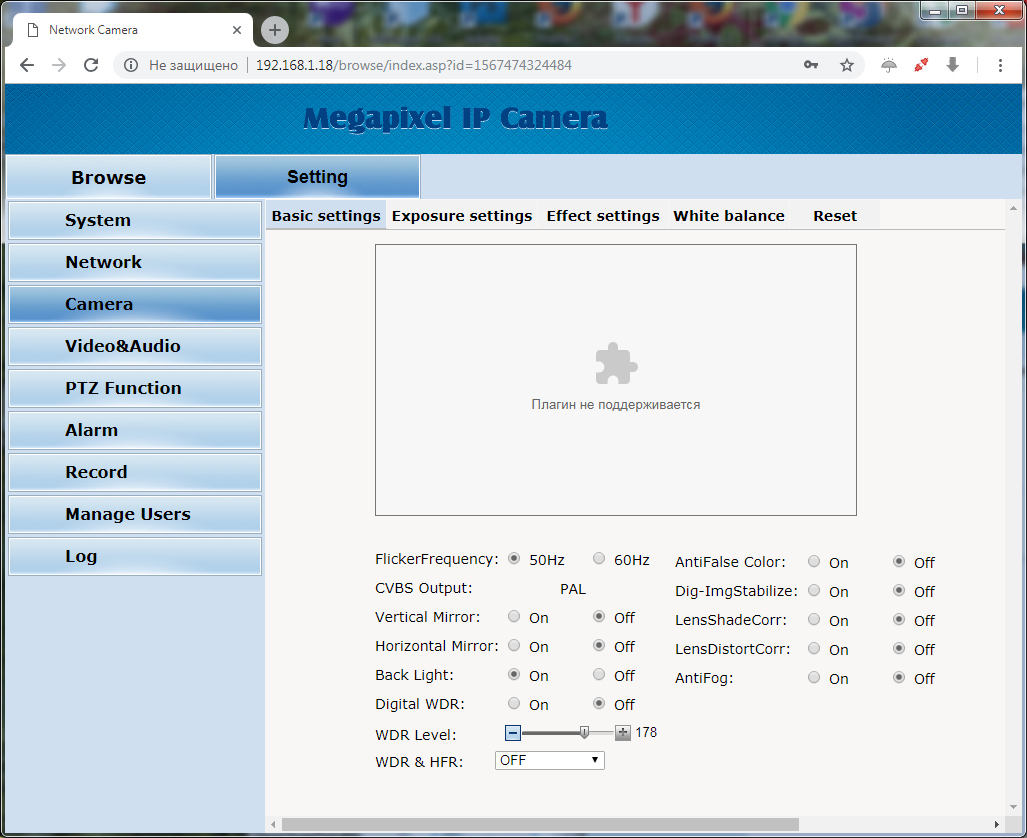Turn AntiFog on
The height and width of the screenshot is (838, 1027).
814,678
